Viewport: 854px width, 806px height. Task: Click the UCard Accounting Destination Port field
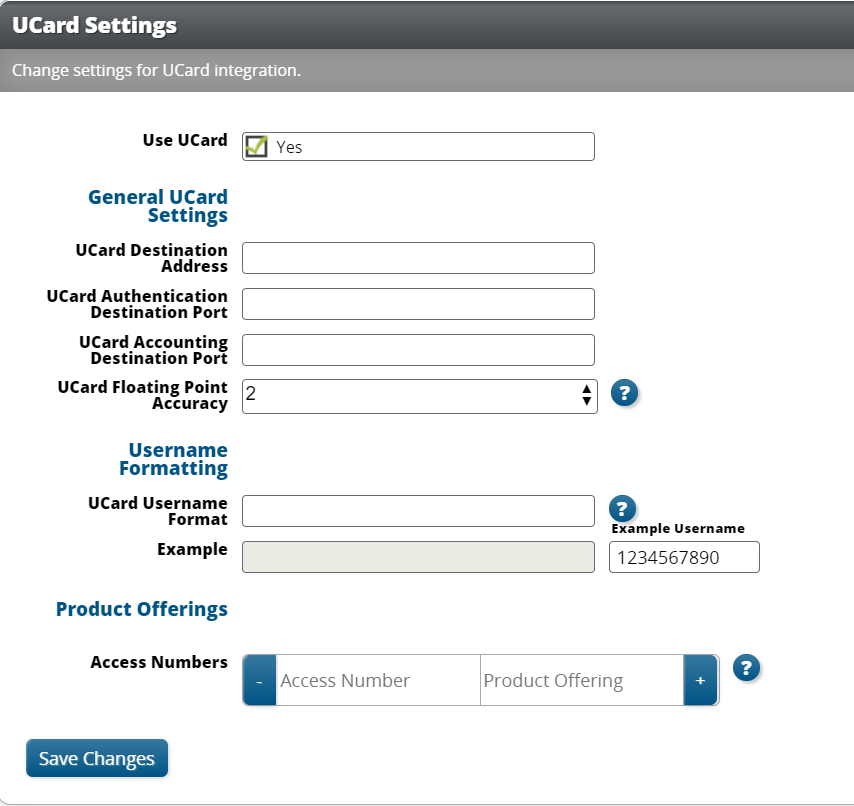418,350
